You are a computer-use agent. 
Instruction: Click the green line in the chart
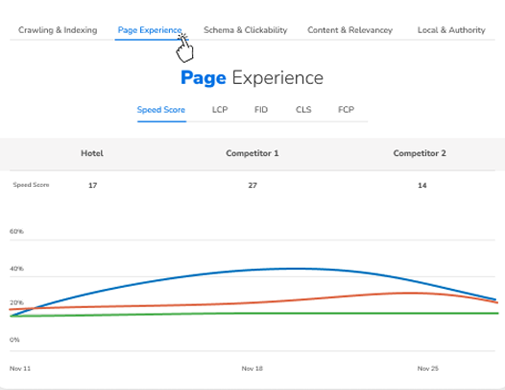tap(253, 314)
